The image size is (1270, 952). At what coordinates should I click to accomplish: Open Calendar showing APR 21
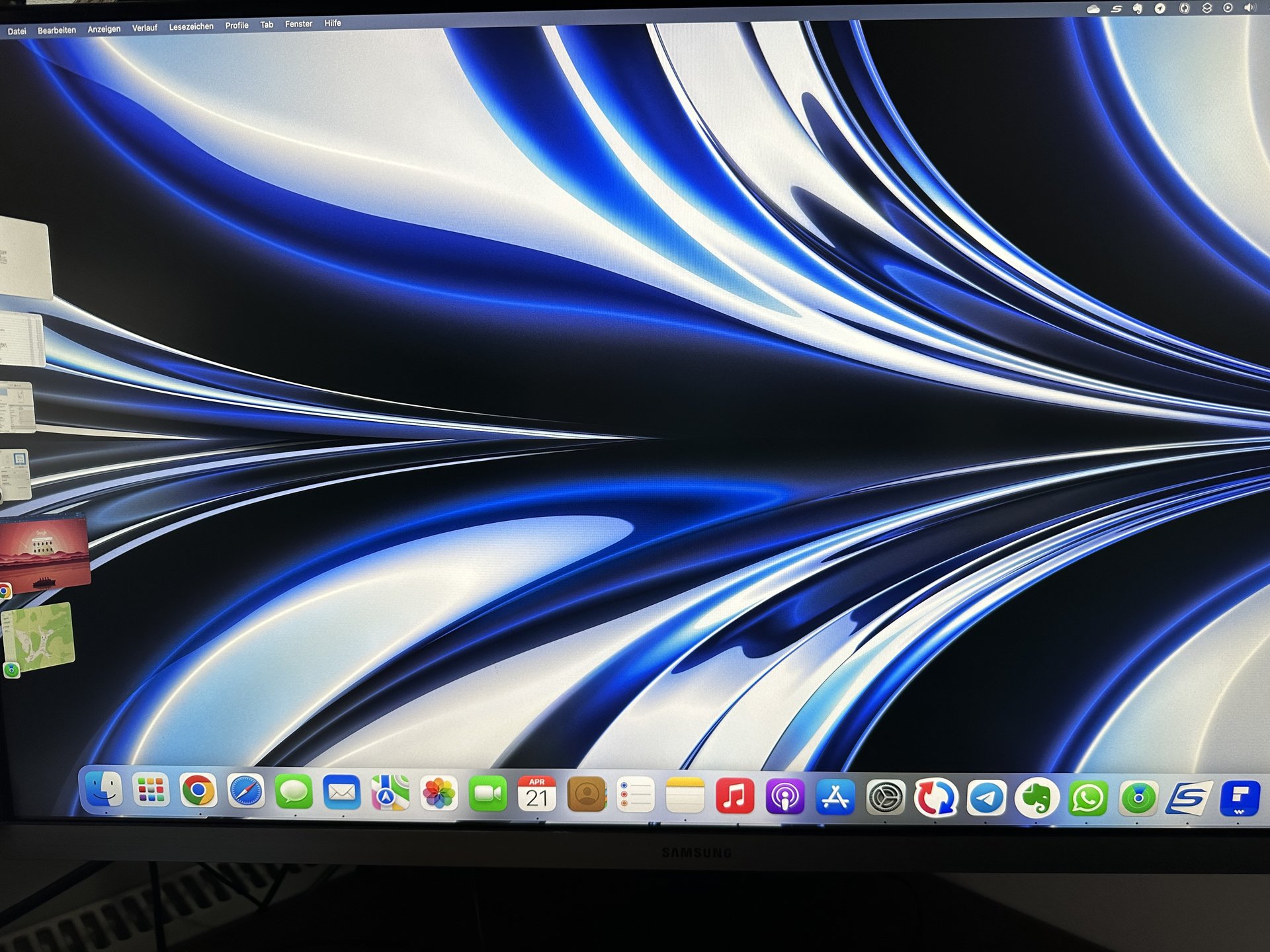(x=537, y=795)
